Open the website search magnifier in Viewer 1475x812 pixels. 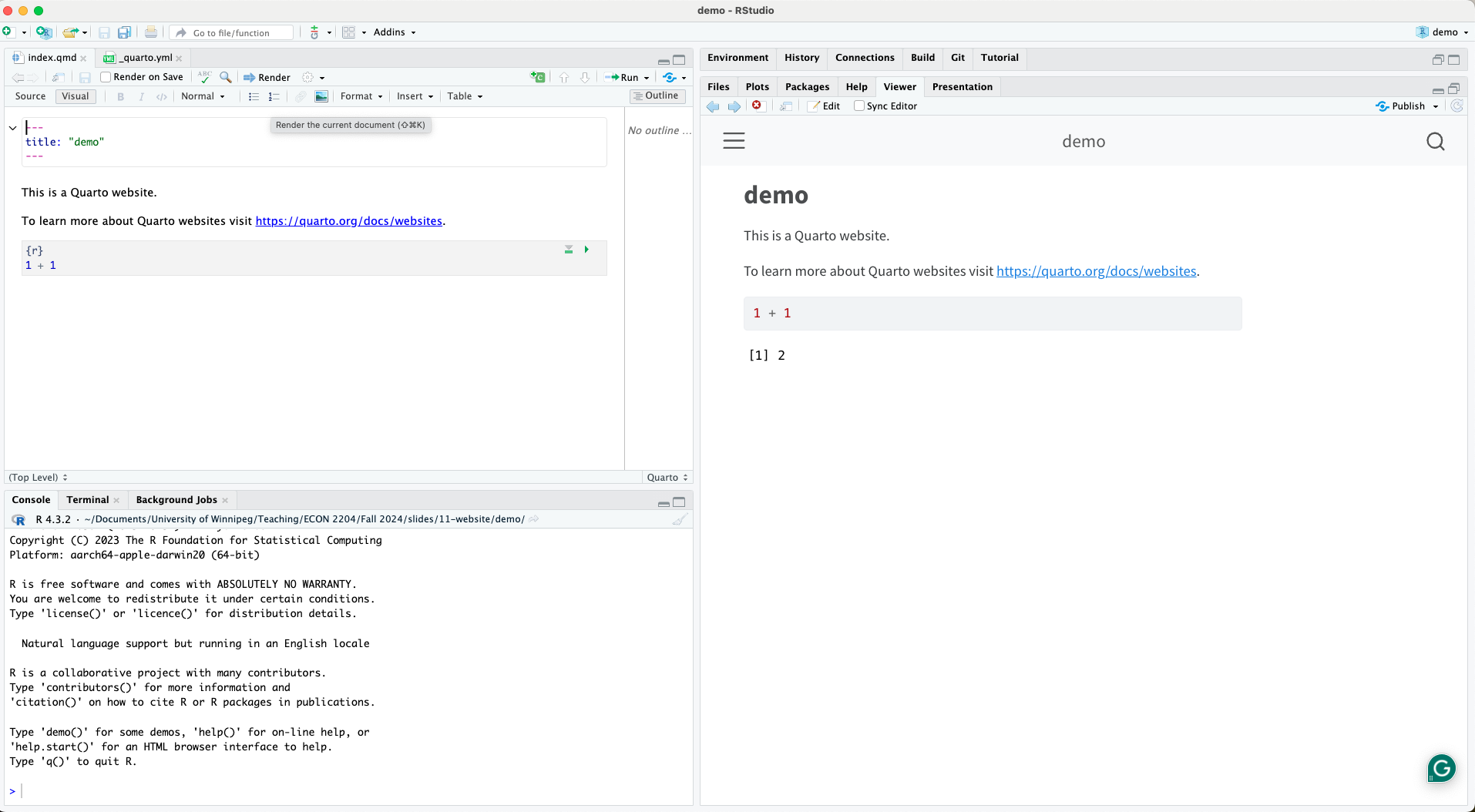click(x=1435, y=142)
